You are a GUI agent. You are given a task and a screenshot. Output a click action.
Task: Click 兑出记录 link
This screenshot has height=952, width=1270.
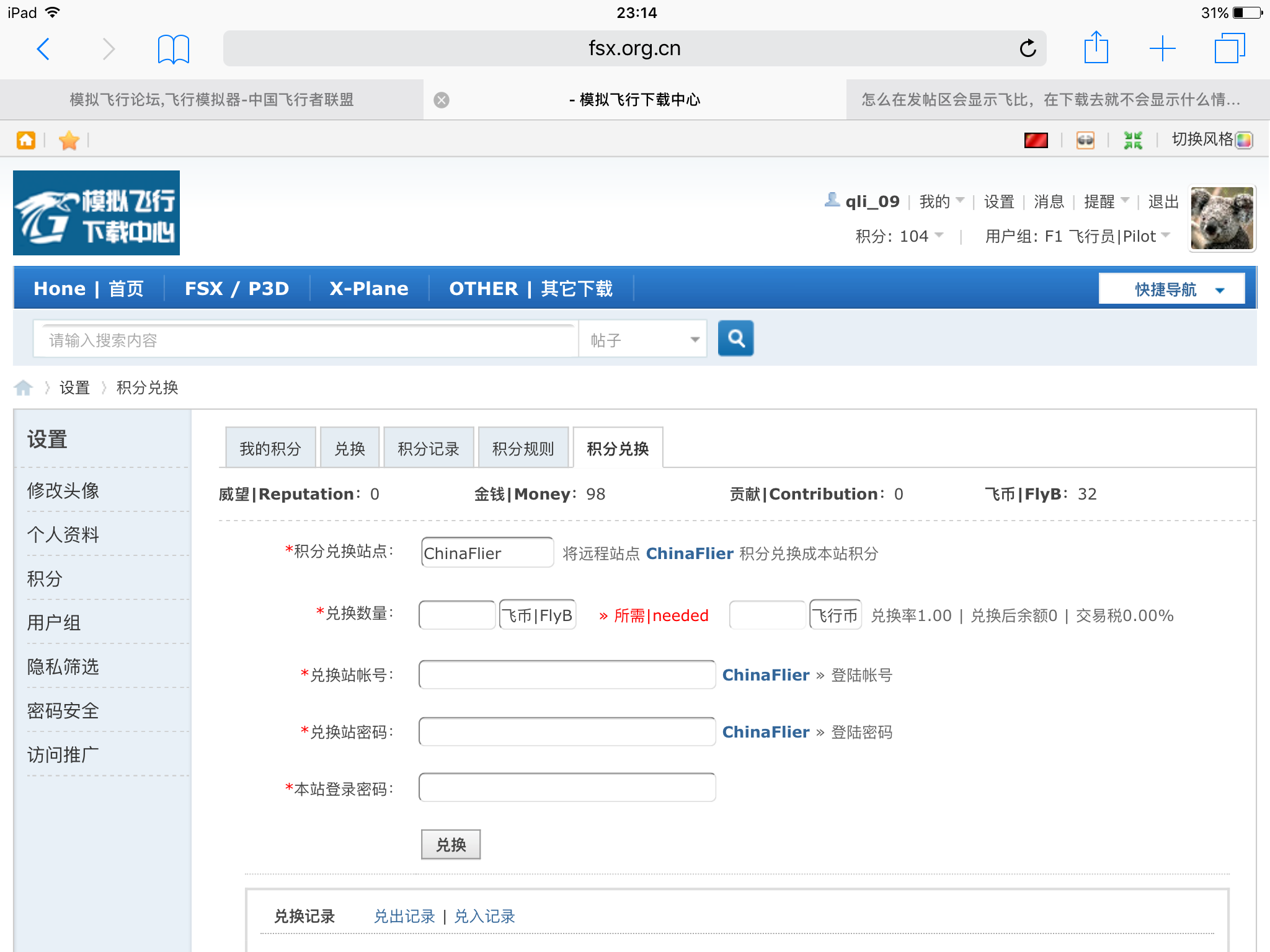point(404,916)
